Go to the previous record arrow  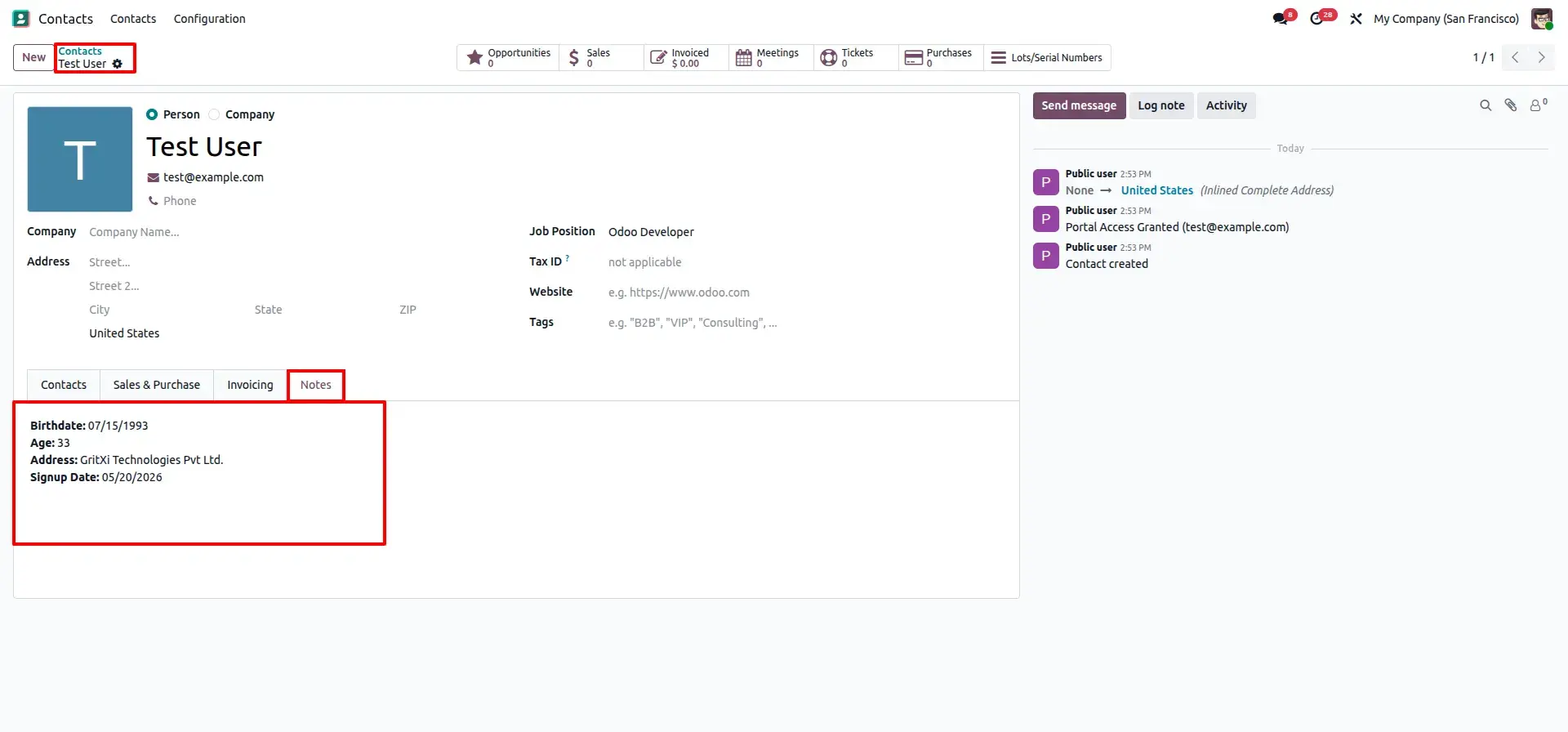pos(1515,57)
